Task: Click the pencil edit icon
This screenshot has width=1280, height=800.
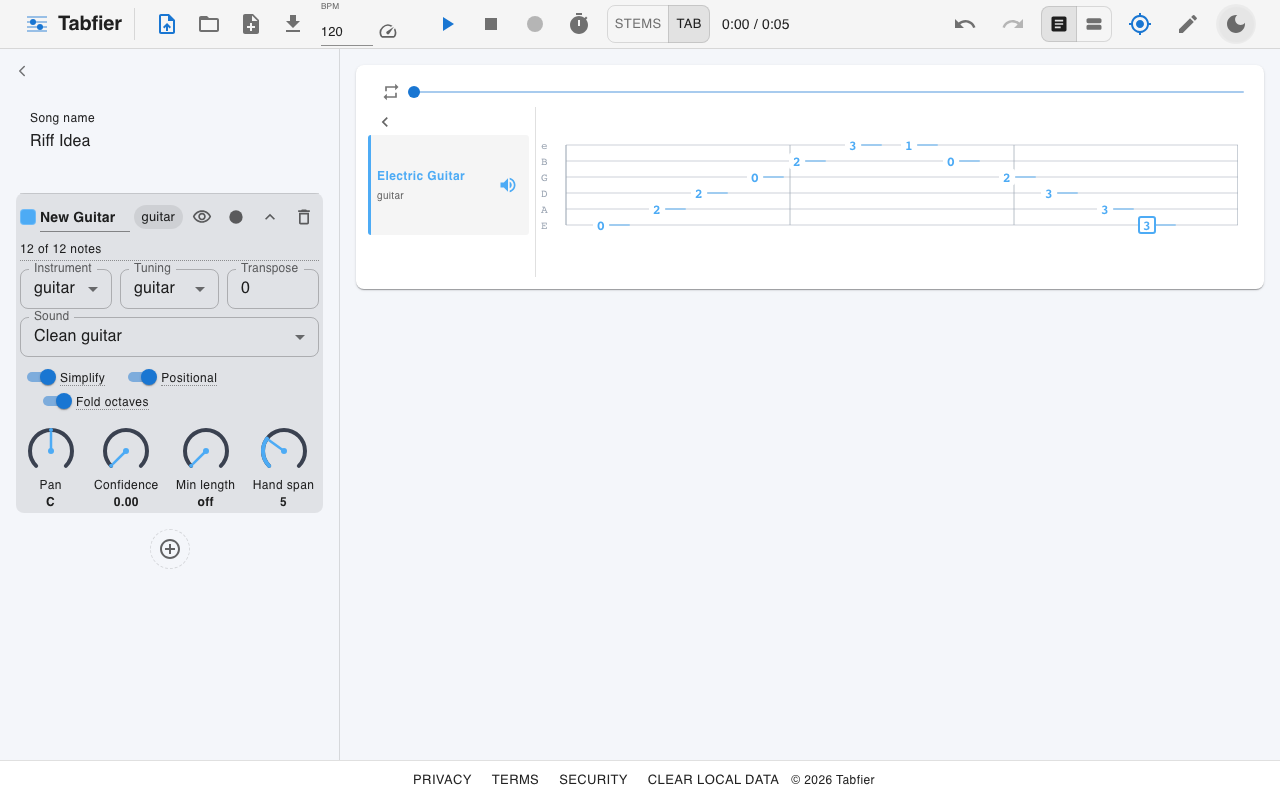Action: pyautogui.click(x=1188, y=24)
